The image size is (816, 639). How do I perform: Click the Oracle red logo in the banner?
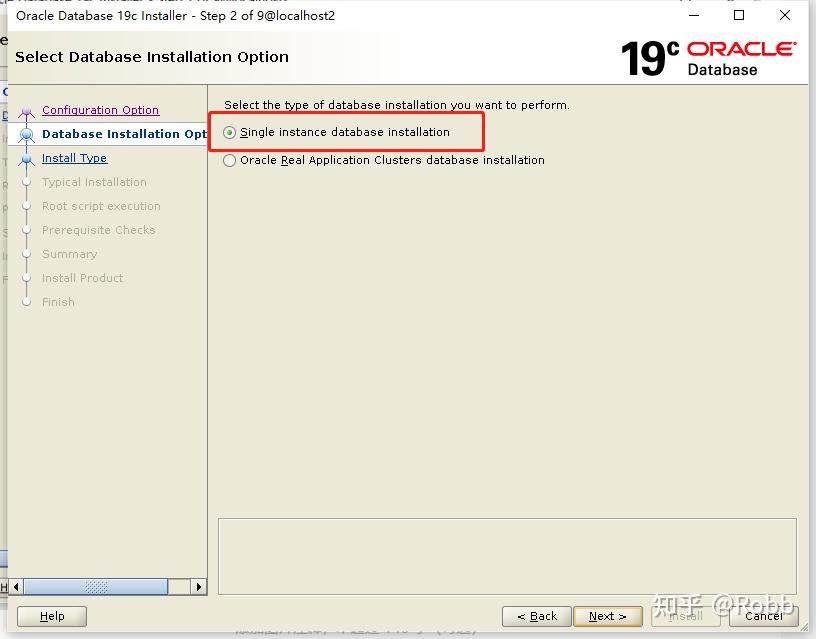(x=740, y=47)
